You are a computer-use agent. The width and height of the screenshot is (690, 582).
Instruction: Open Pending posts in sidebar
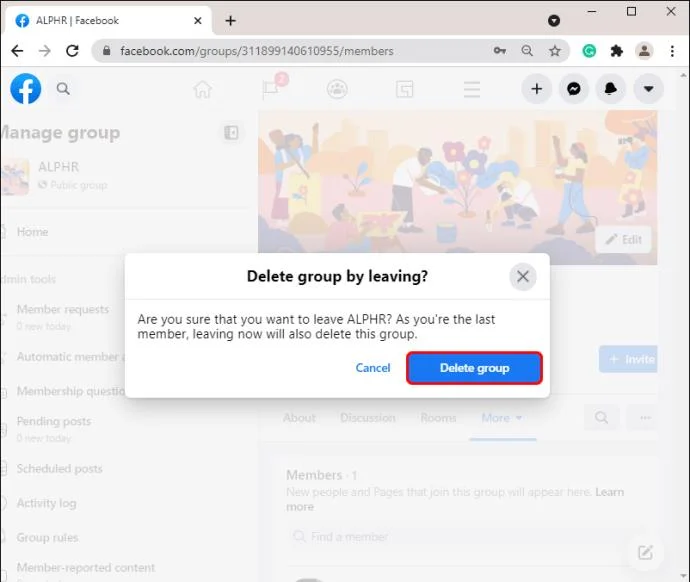[x=54, y=421]
